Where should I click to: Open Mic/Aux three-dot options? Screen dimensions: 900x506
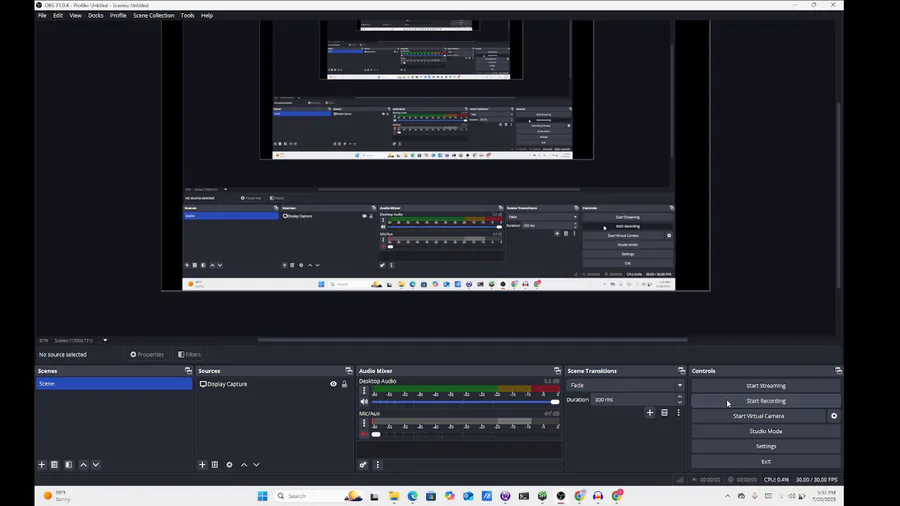(x=364, y=423)
